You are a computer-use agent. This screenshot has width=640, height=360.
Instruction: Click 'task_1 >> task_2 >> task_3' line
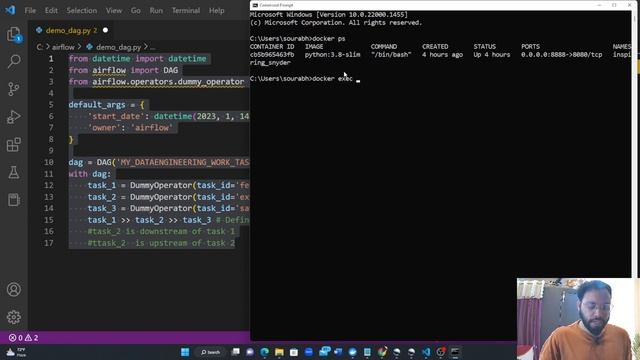tap(149, 220)
